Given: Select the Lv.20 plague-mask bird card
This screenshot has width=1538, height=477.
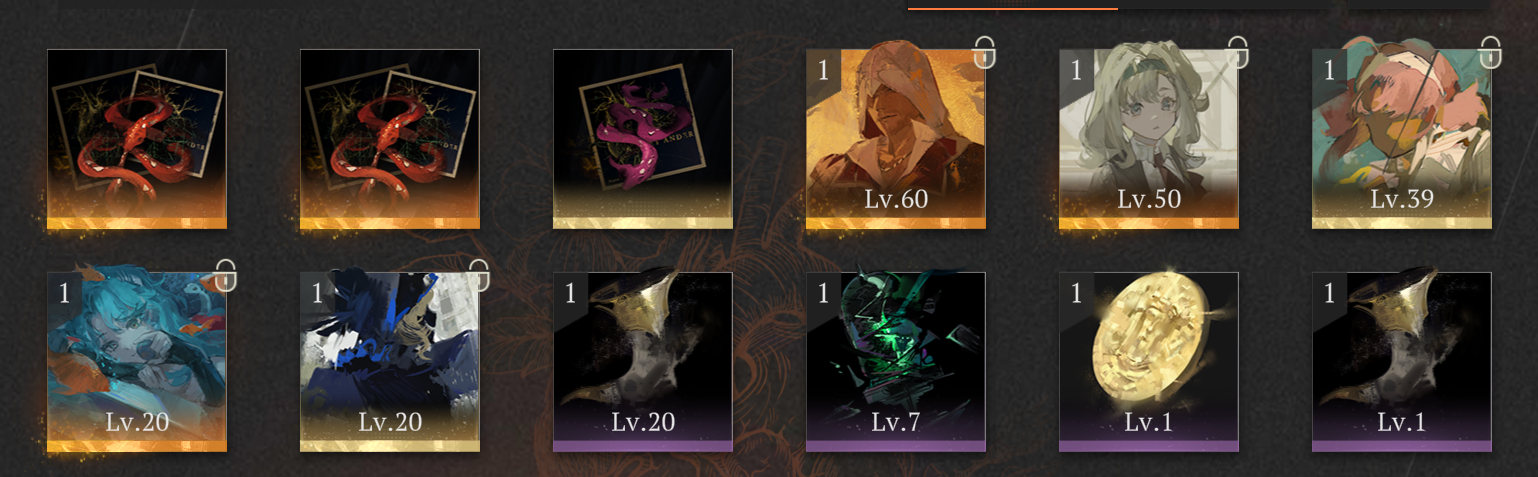Looking at the screenshot, I should click(x=643, y=362).
